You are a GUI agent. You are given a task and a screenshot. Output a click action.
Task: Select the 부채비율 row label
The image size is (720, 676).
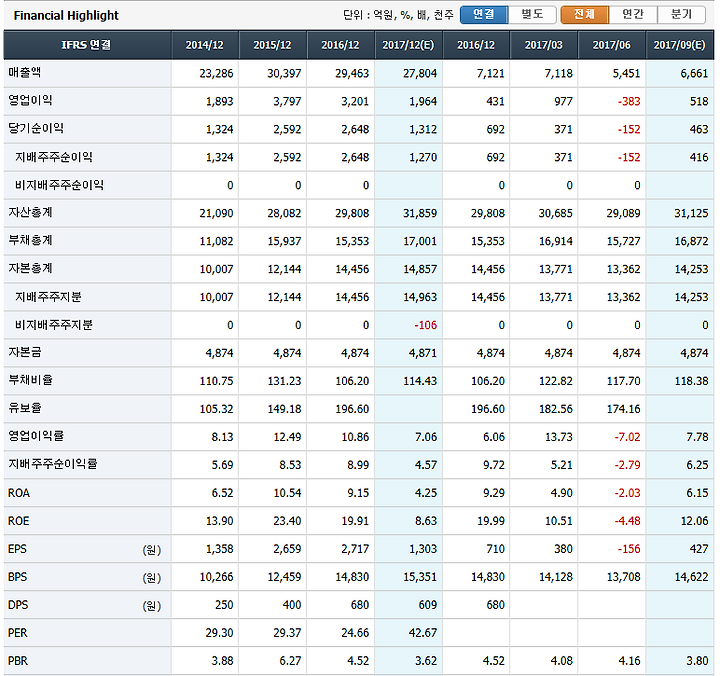[x=30, y=381]
